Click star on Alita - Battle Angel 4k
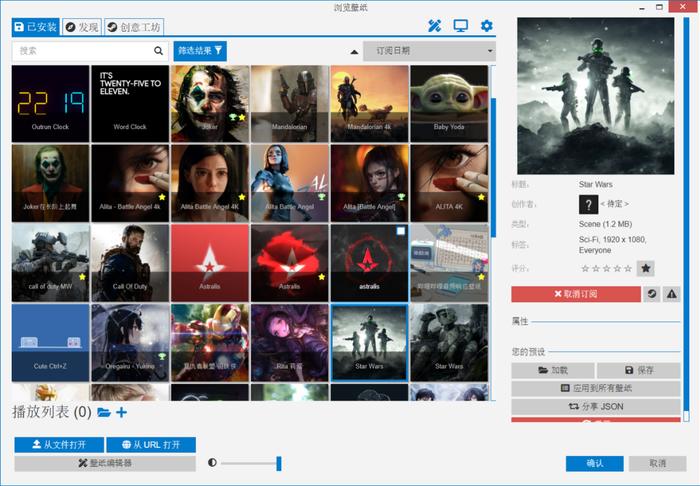The height and width of the screenshot is (486, 700). pos(162,197)
